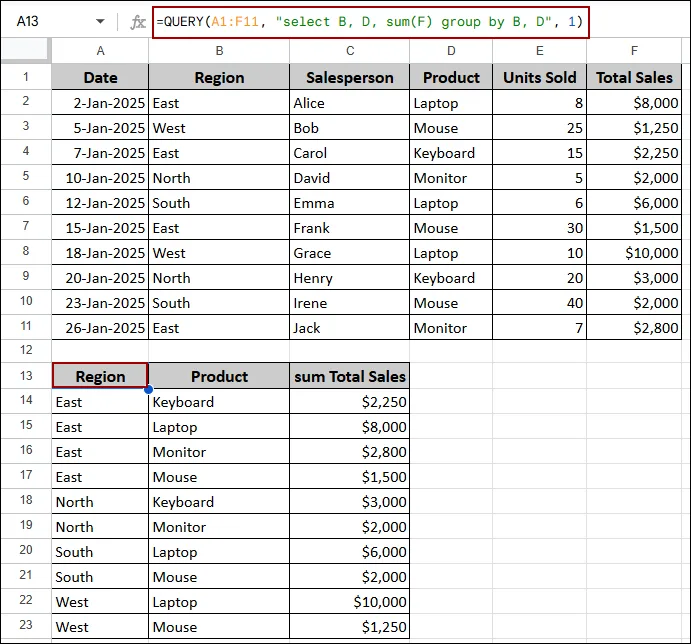Select the cell containing Carol
The image size is (691, 644).
click(350, 153)
